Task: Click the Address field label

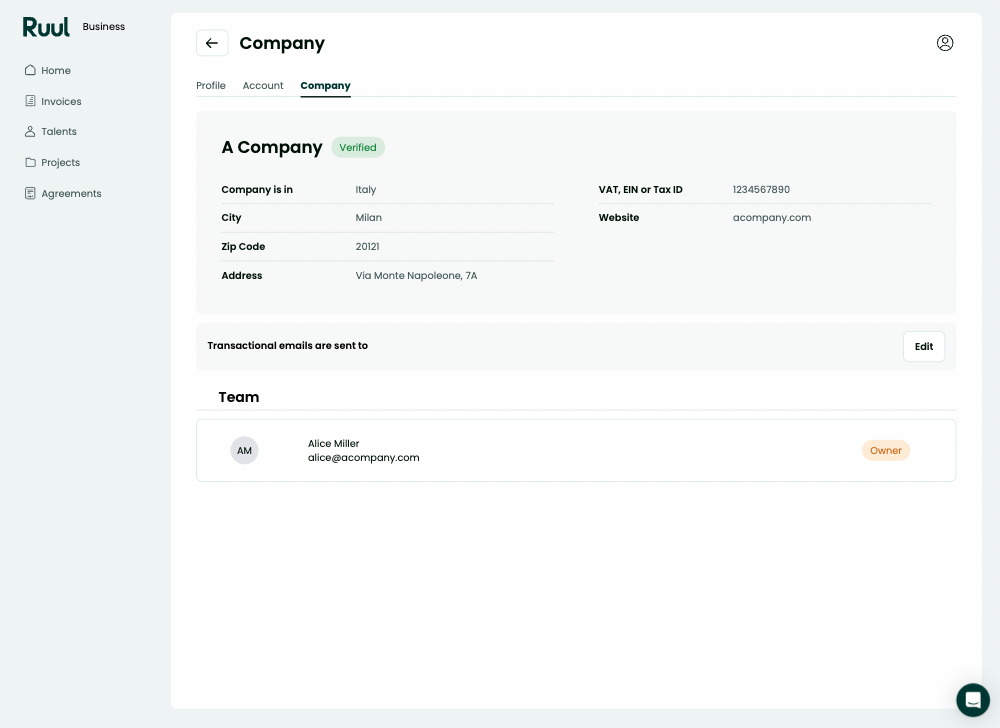Action: [242, 275]
